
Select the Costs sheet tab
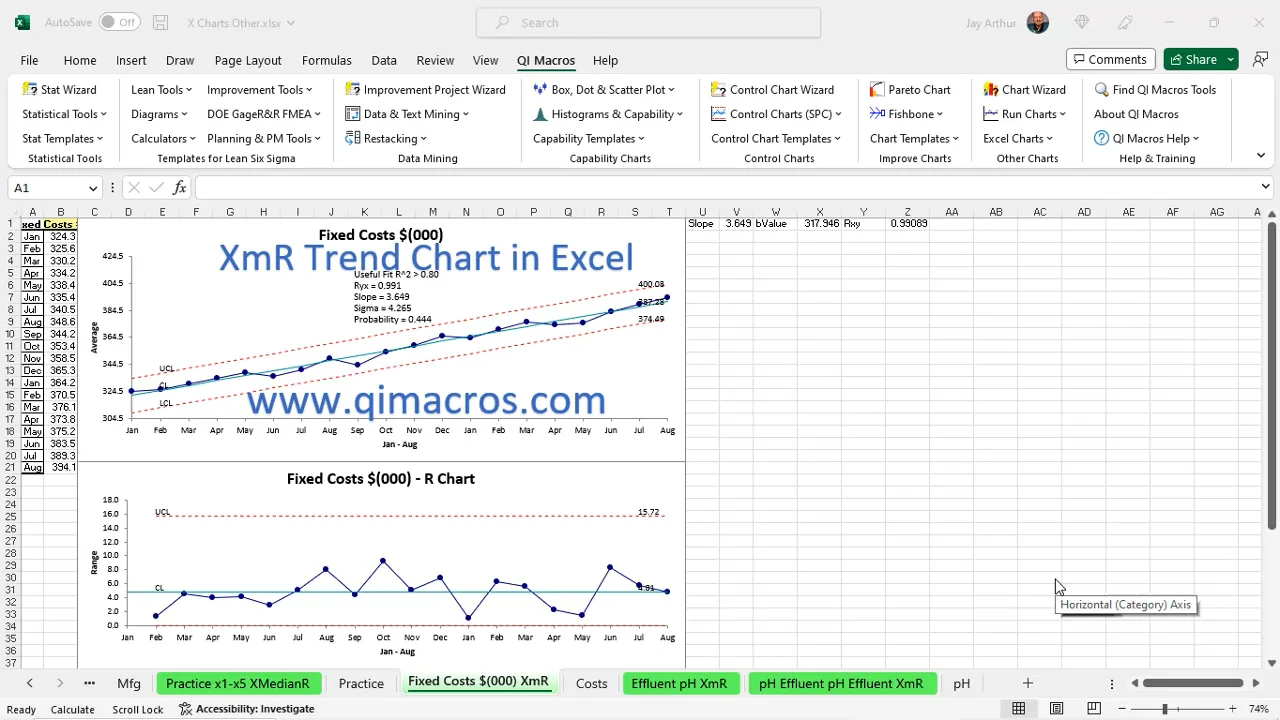592,684
